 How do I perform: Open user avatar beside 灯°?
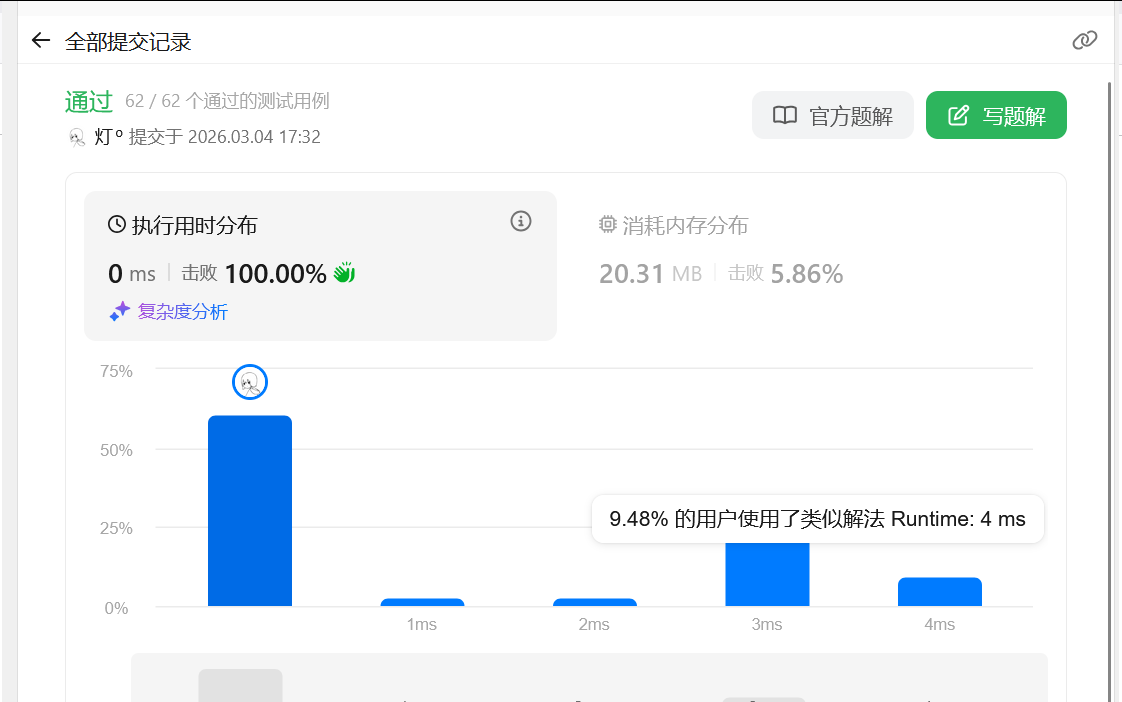click(77, 137)
